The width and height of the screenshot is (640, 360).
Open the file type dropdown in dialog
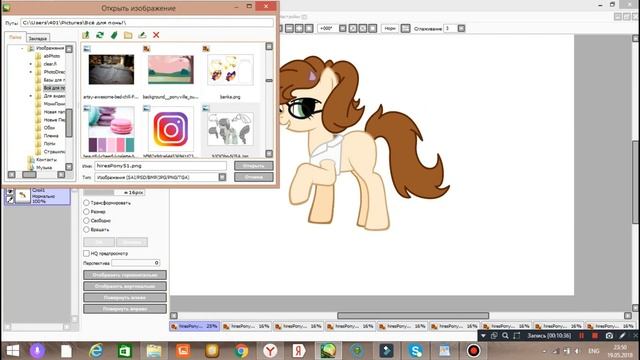coord(222,177)
